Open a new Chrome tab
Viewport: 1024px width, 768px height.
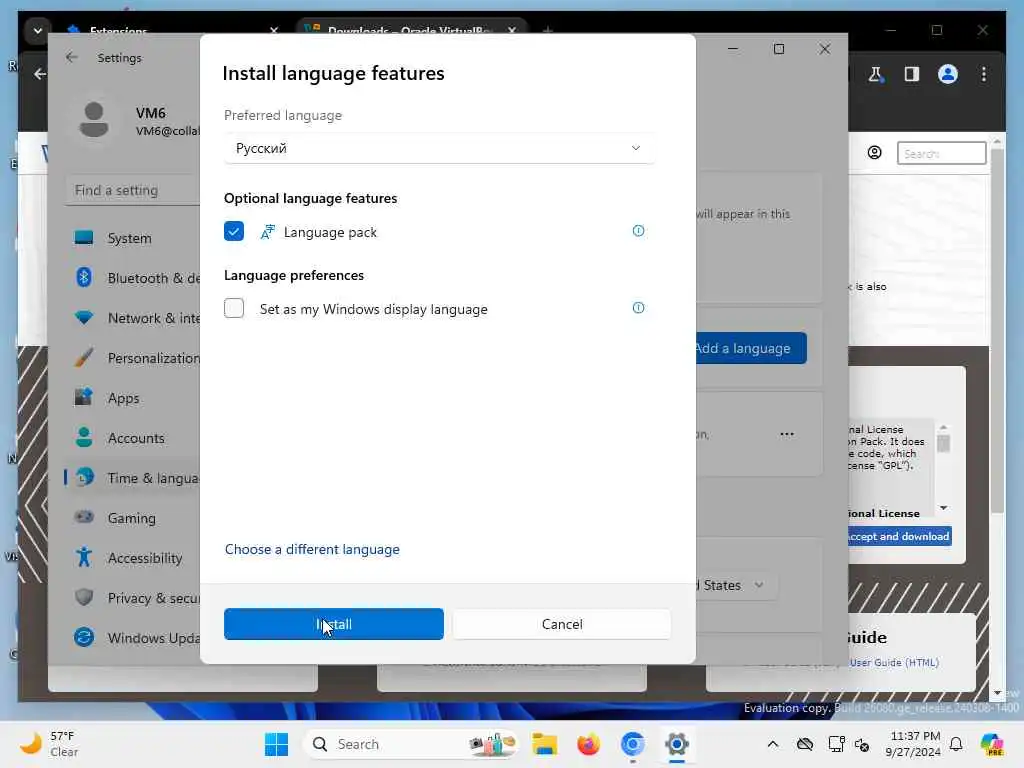[x=547, y=31]
